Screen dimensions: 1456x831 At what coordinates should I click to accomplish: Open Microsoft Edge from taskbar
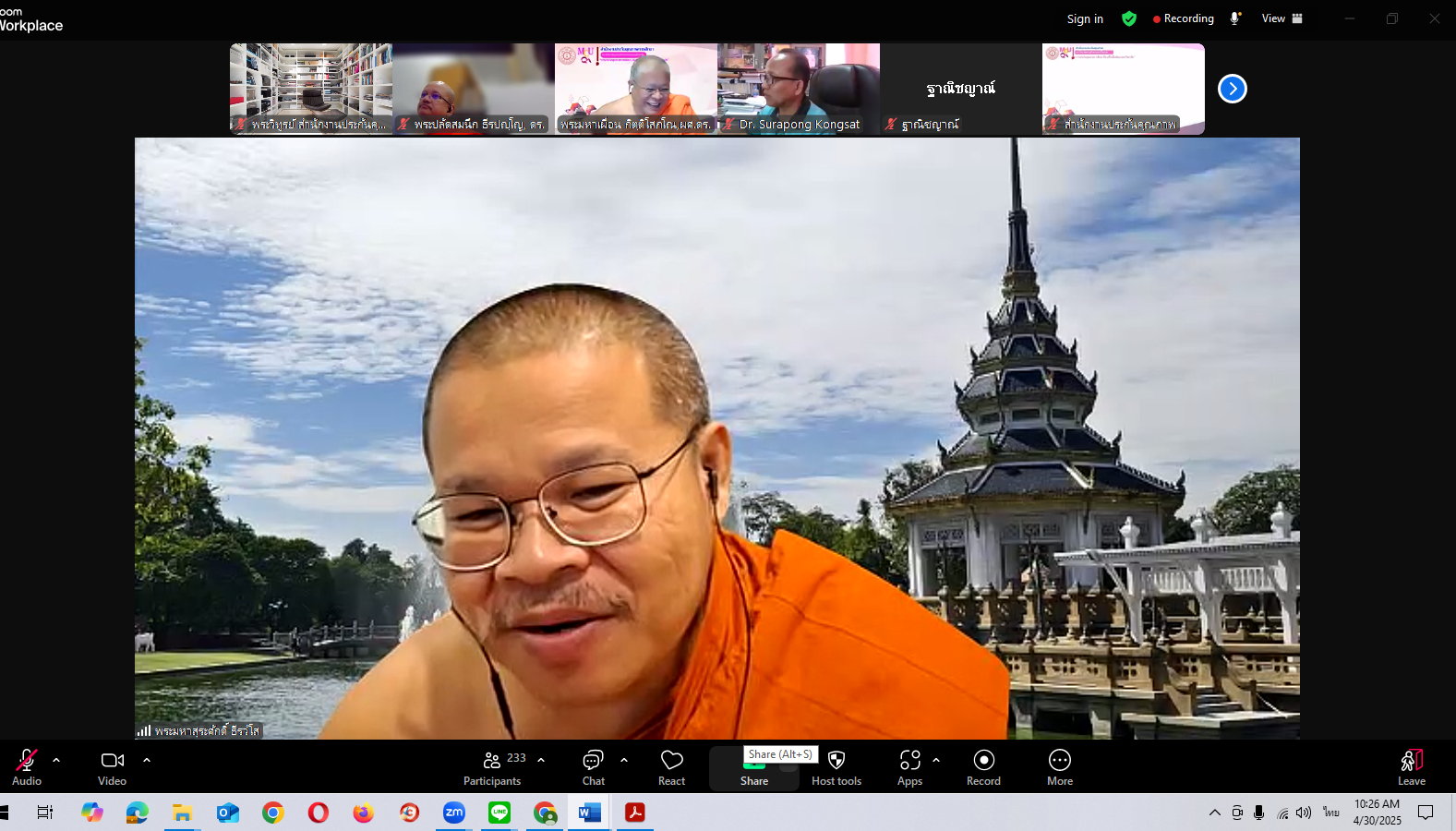click(138, 813)
